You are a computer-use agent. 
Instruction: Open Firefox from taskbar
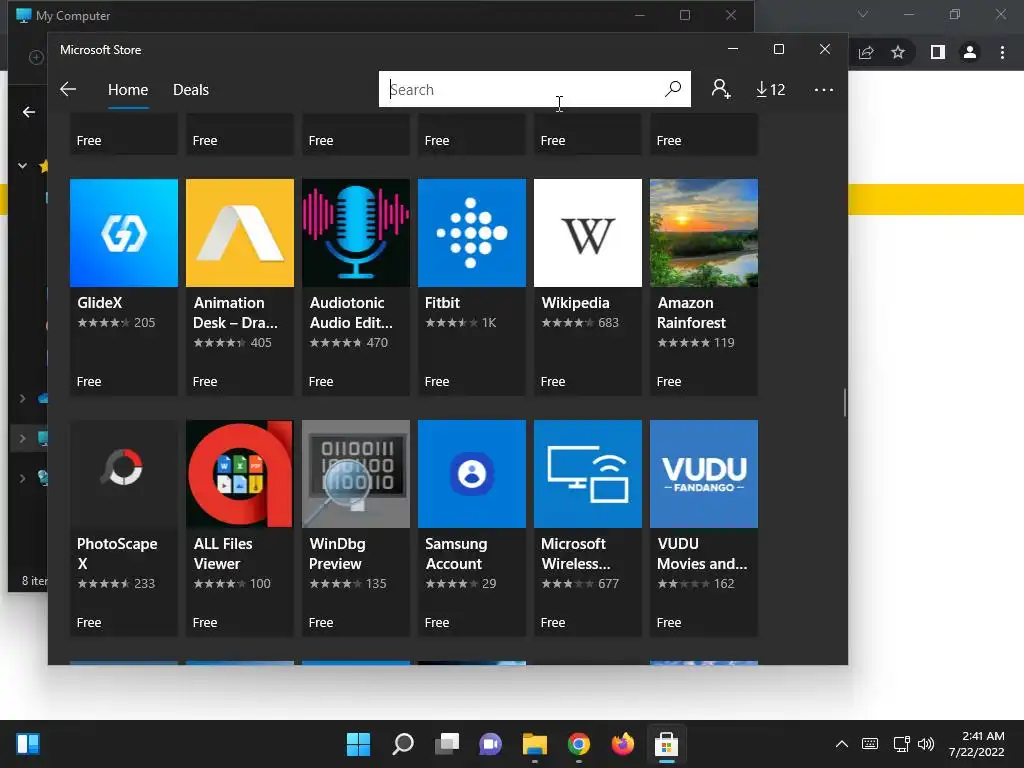[x=622, y=744]
